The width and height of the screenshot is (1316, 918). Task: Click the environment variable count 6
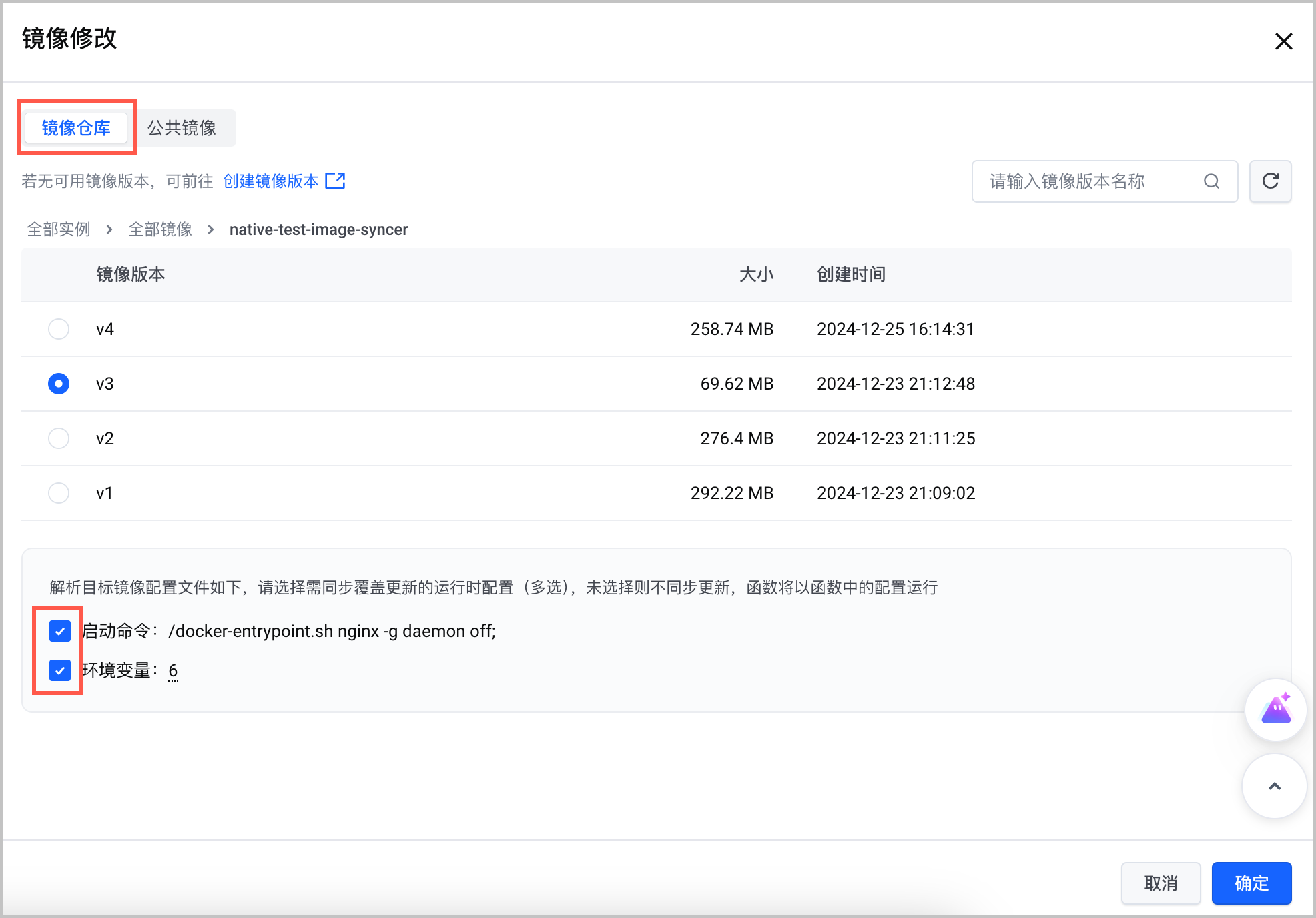(173, 670)
